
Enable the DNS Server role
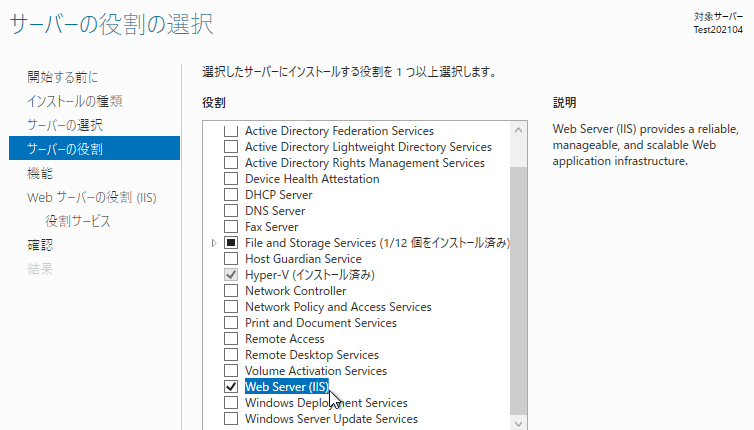coord(231,211)
